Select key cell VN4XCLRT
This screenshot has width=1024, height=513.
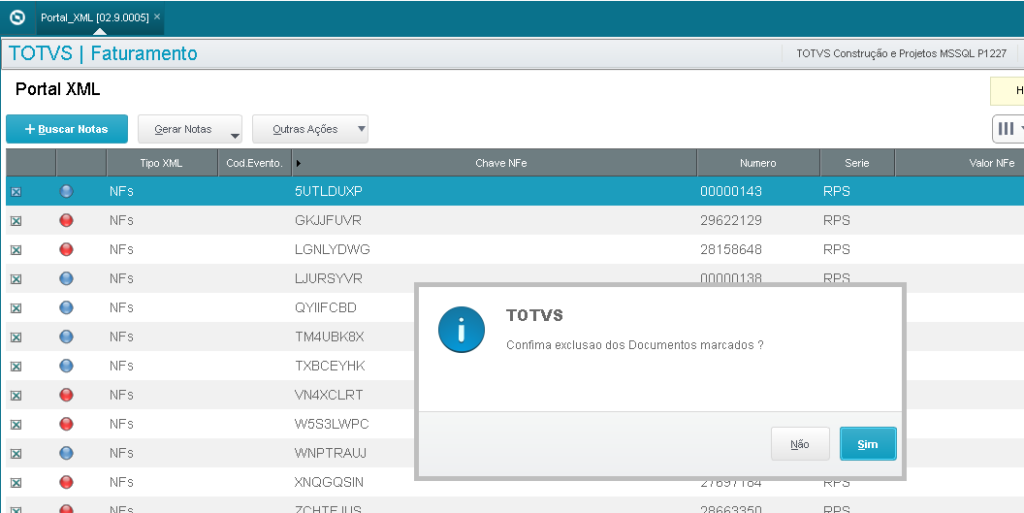pos(328,395)
